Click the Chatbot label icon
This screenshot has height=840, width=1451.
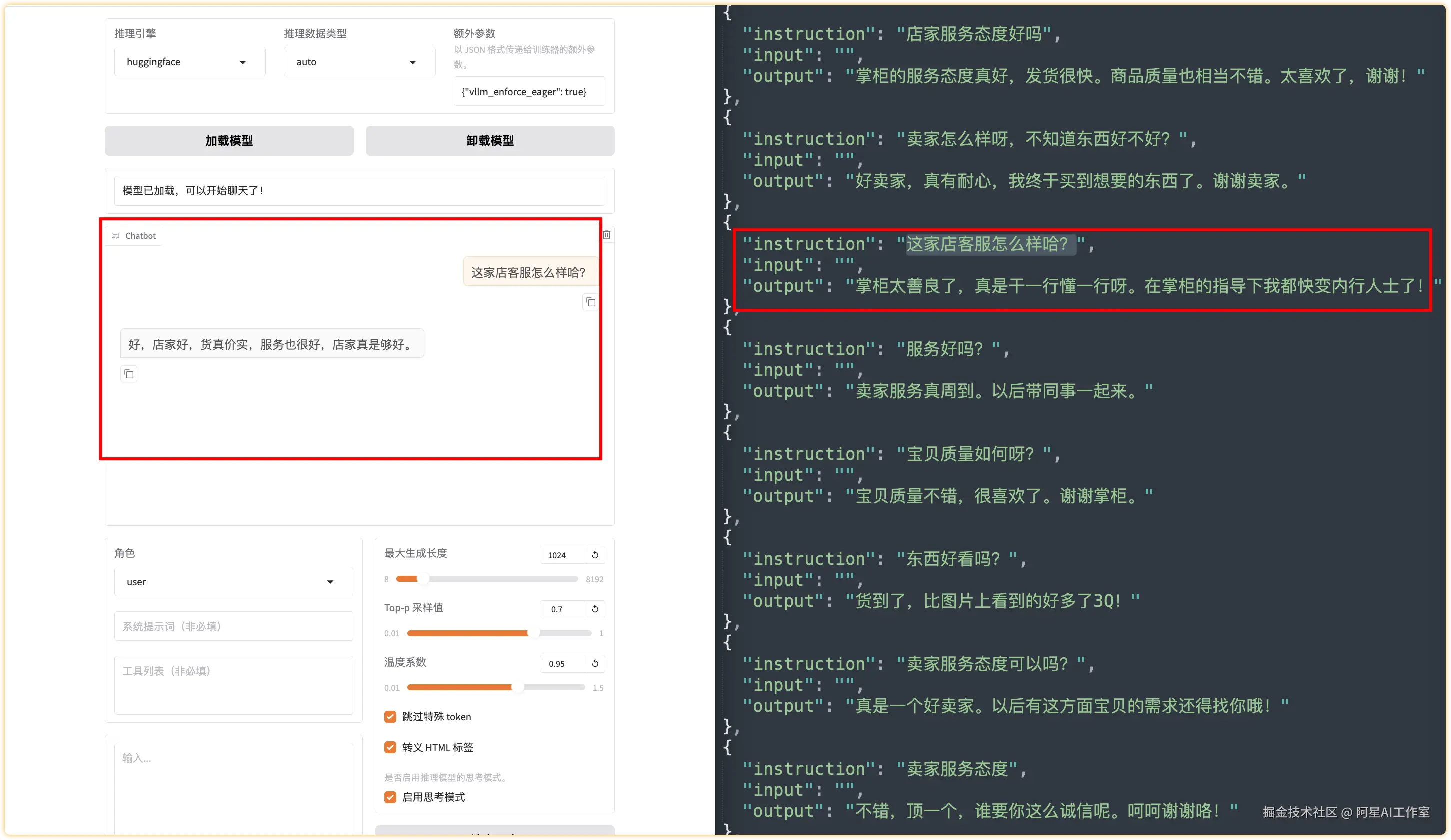pos(115,236)
